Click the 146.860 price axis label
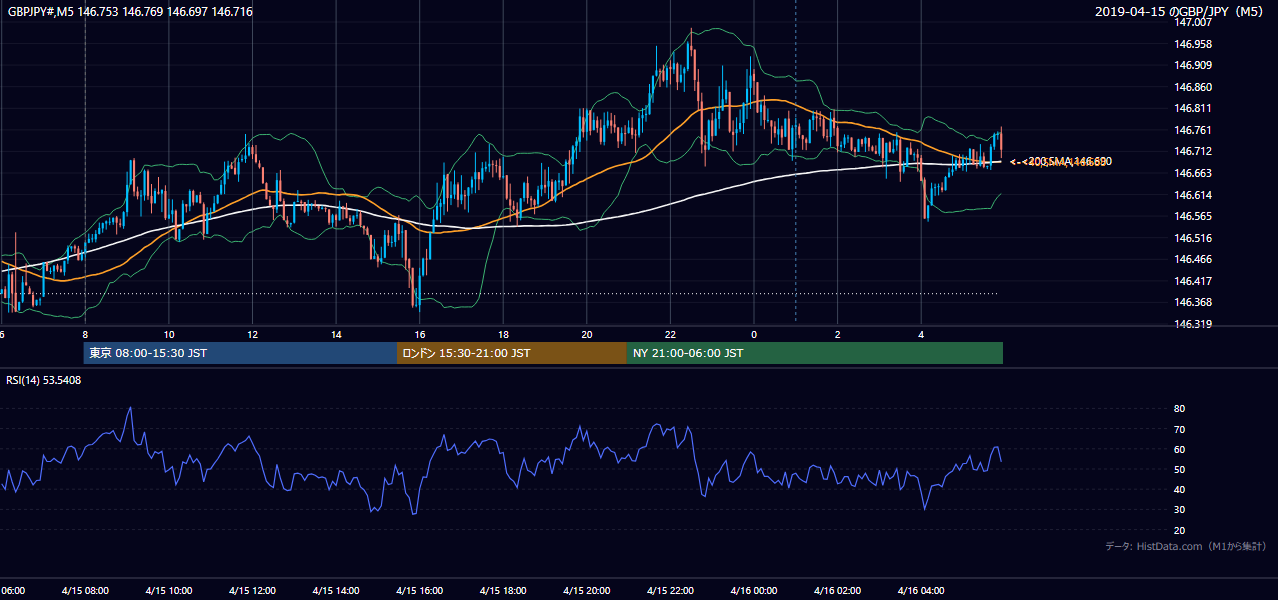Image resolution: width=1278 pixels, height=600 pixels. coord(1193,87)
